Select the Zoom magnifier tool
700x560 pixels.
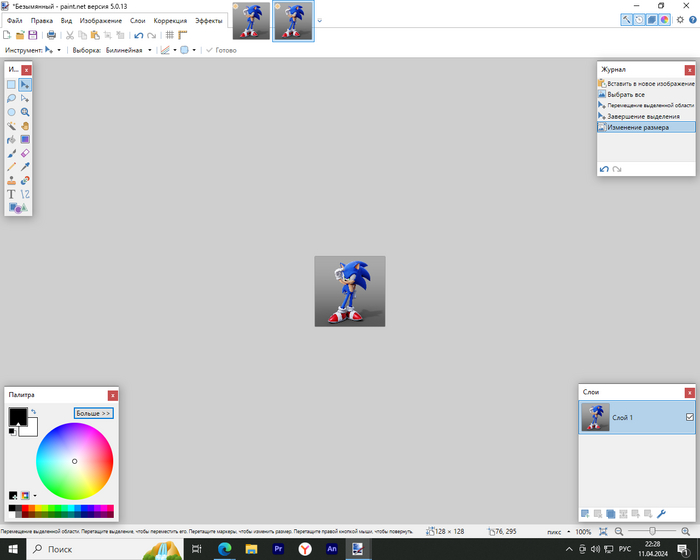click(25, 112)
